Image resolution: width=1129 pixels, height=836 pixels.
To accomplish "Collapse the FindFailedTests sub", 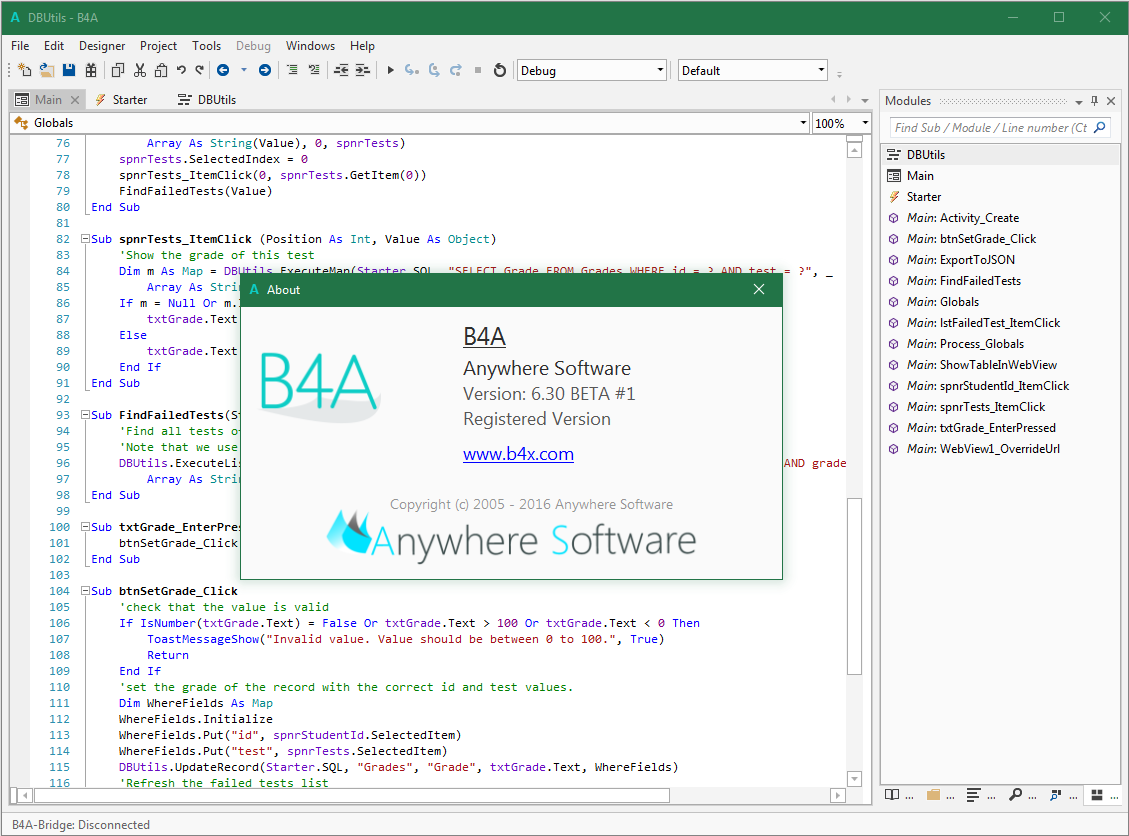I will tap(85, 415).
